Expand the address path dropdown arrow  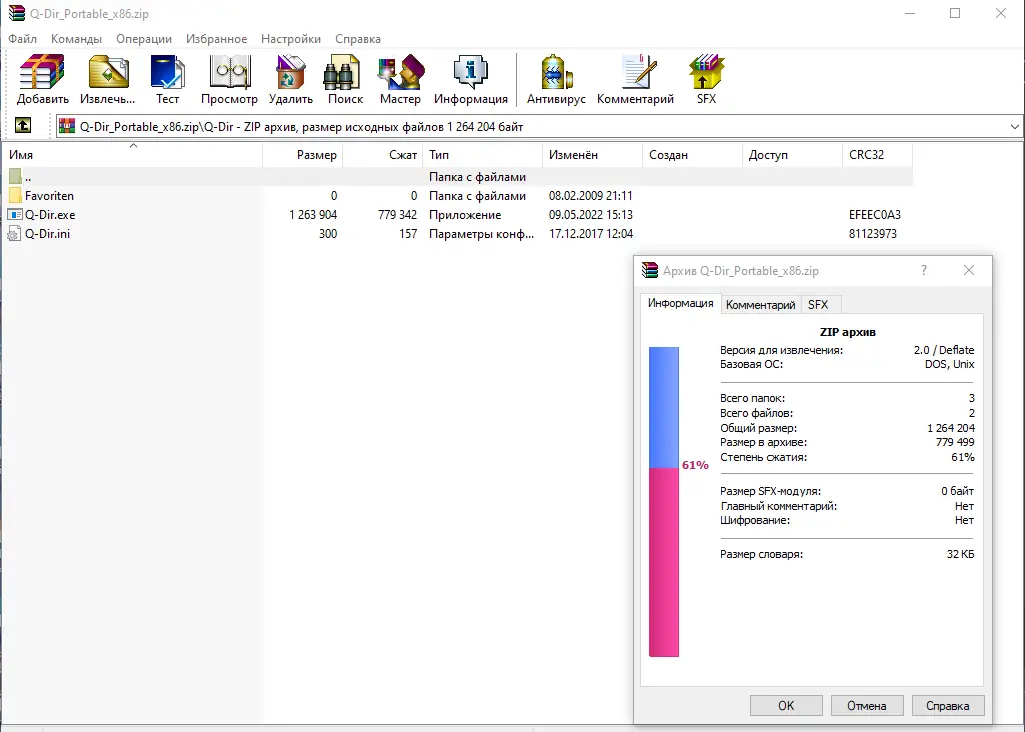(1015, 127)
